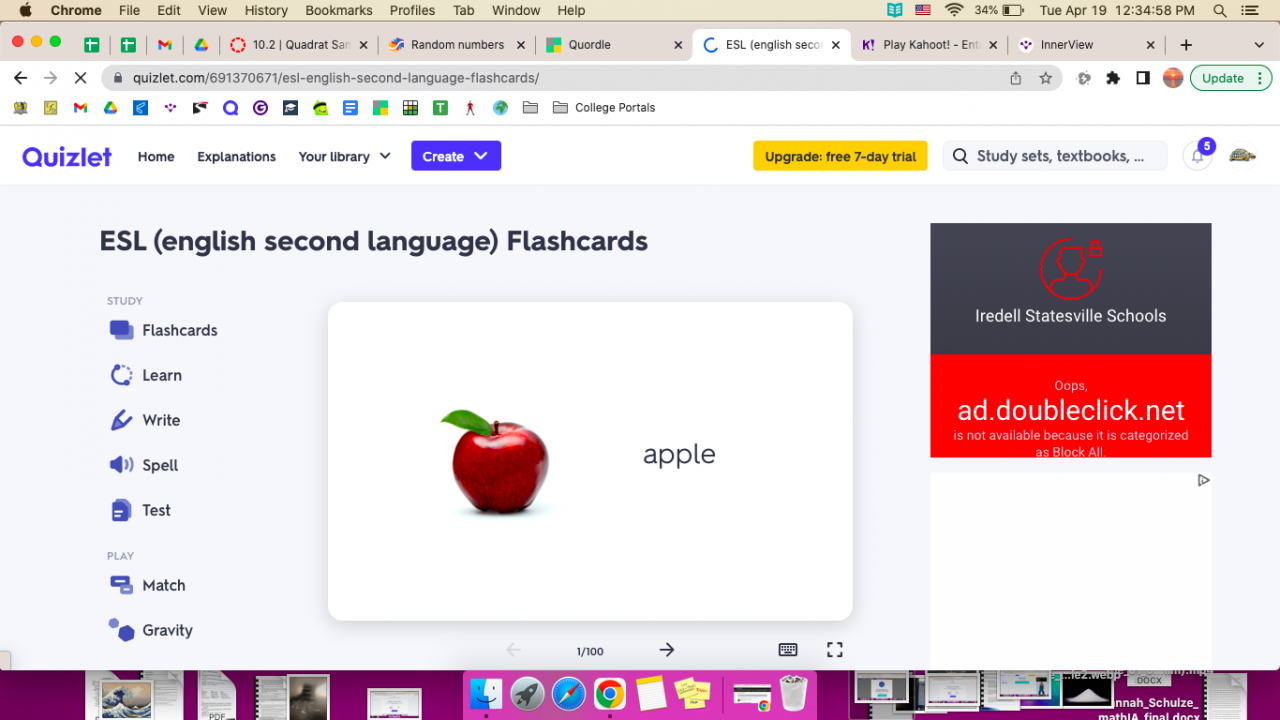This screenshot has height=720, width=1280.
Task: Open a new Chrome tab
Action: point(1186,45)
